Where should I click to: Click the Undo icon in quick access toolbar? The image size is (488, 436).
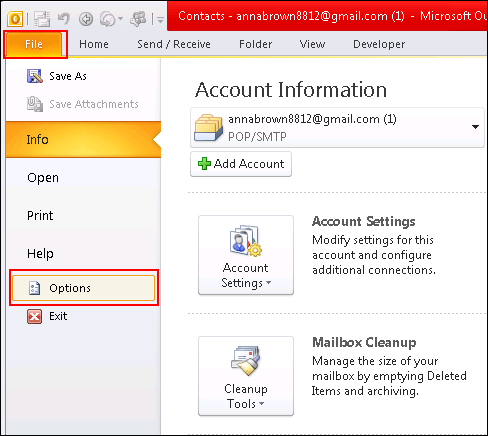[x=64, y=18]
